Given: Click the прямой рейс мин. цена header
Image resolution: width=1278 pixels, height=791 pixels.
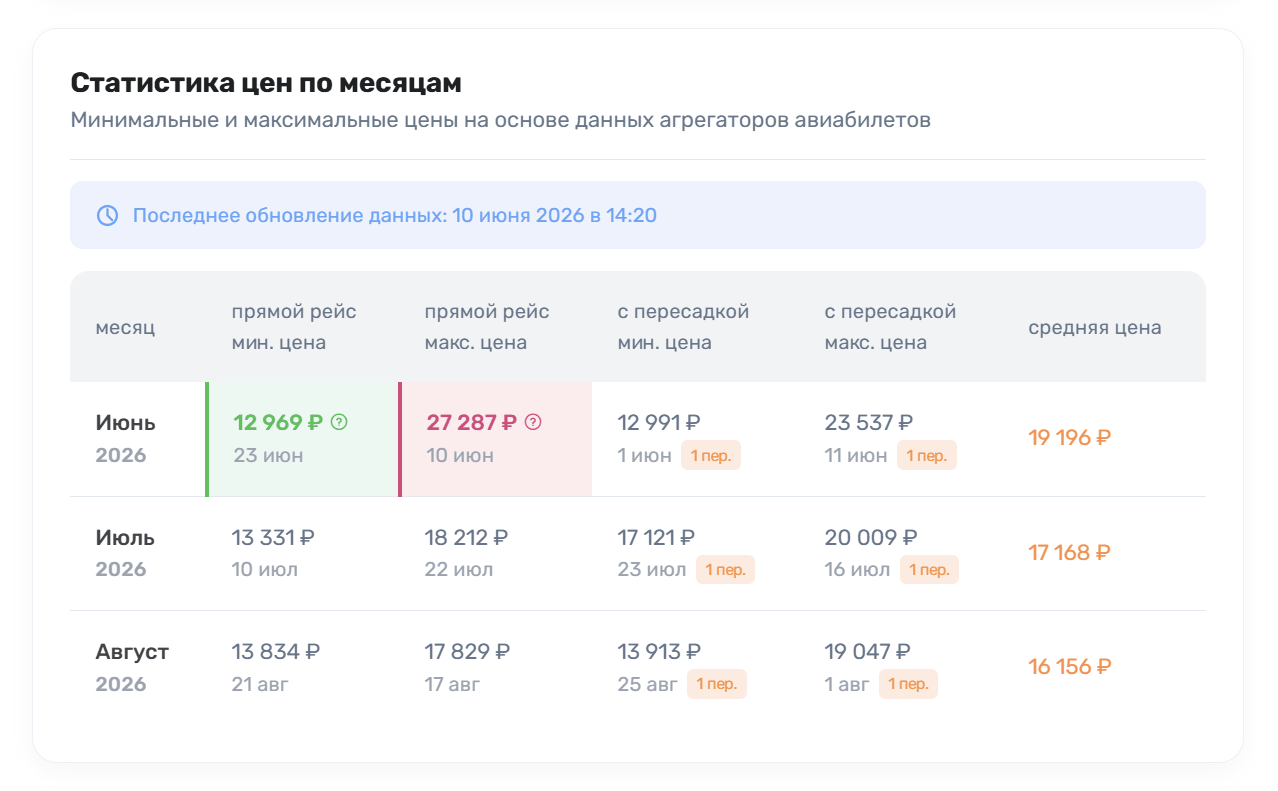Looking at the screenshot, I should (294, 327).
